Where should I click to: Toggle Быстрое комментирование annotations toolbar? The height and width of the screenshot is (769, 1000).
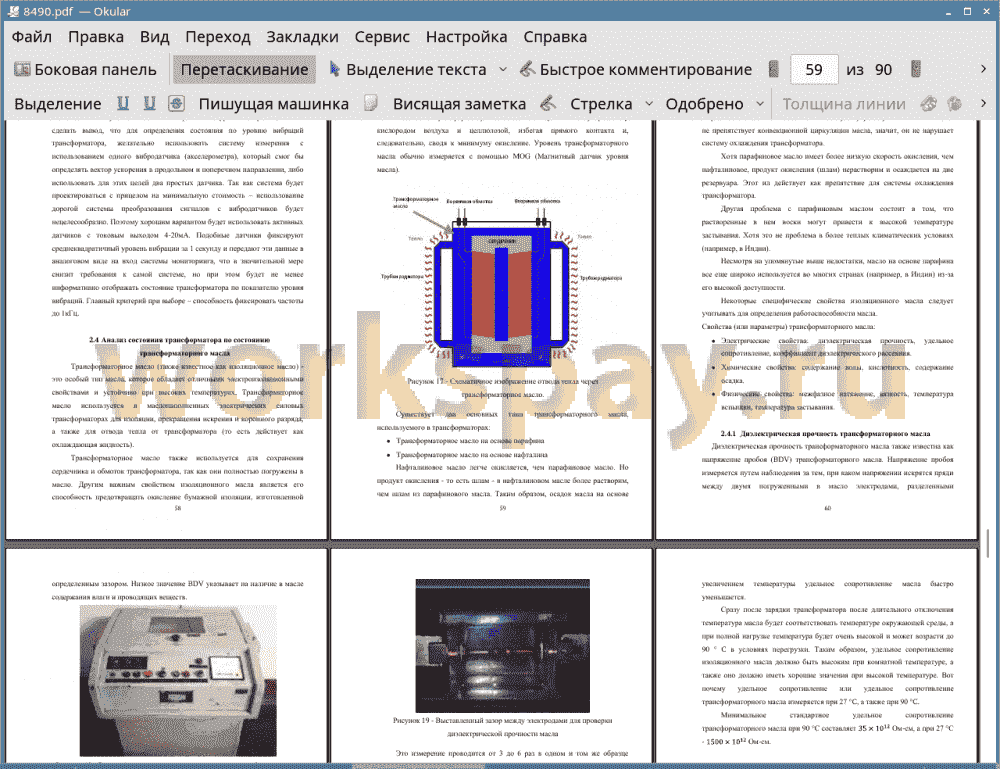pyautogui.click(x=636, y=70)
